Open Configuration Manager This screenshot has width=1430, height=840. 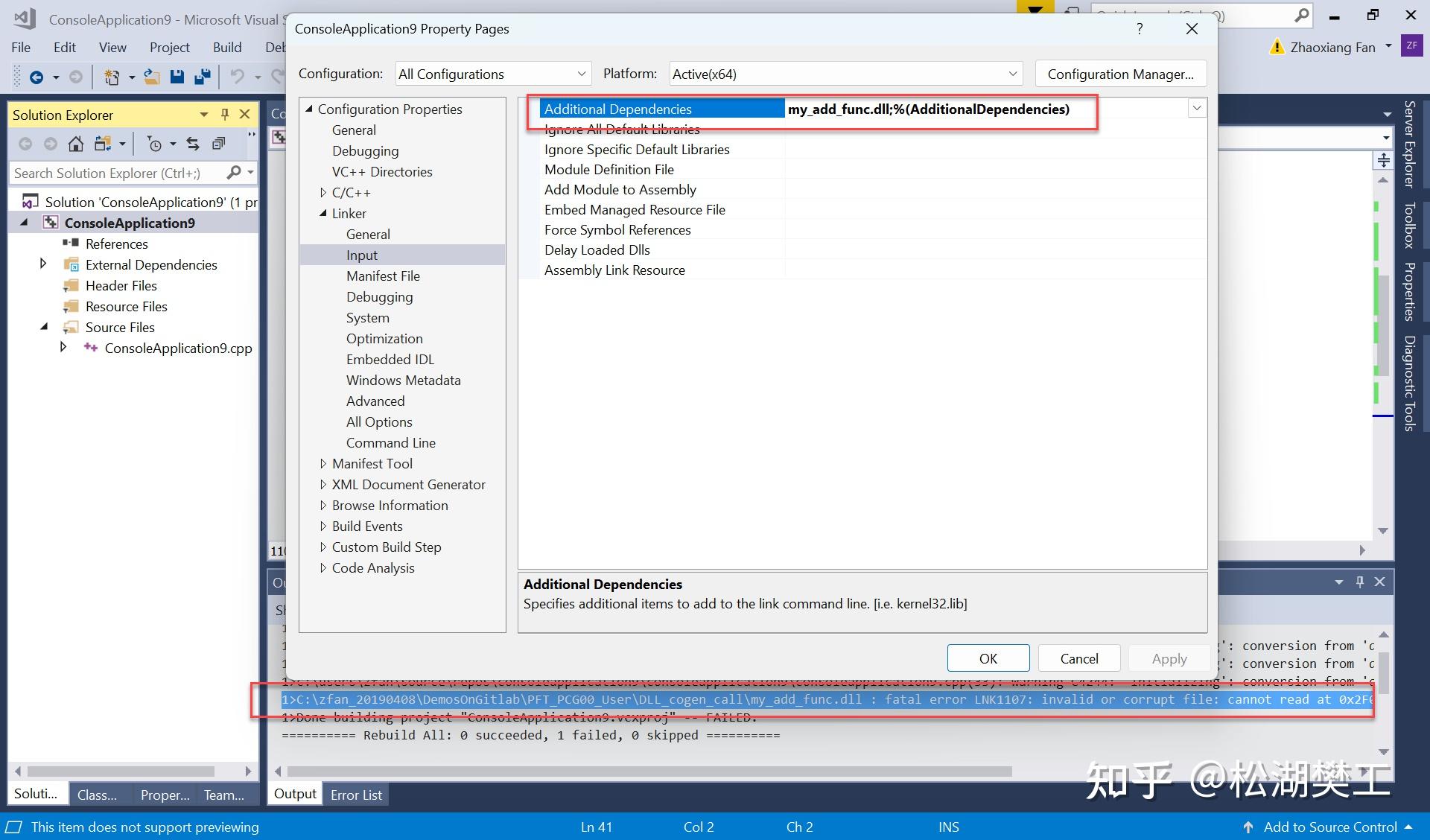tap(1119, 74)
